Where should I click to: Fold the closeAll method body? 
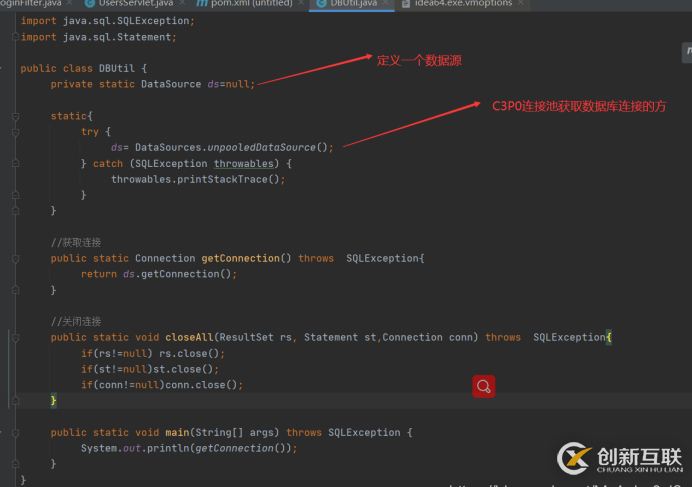15,338
